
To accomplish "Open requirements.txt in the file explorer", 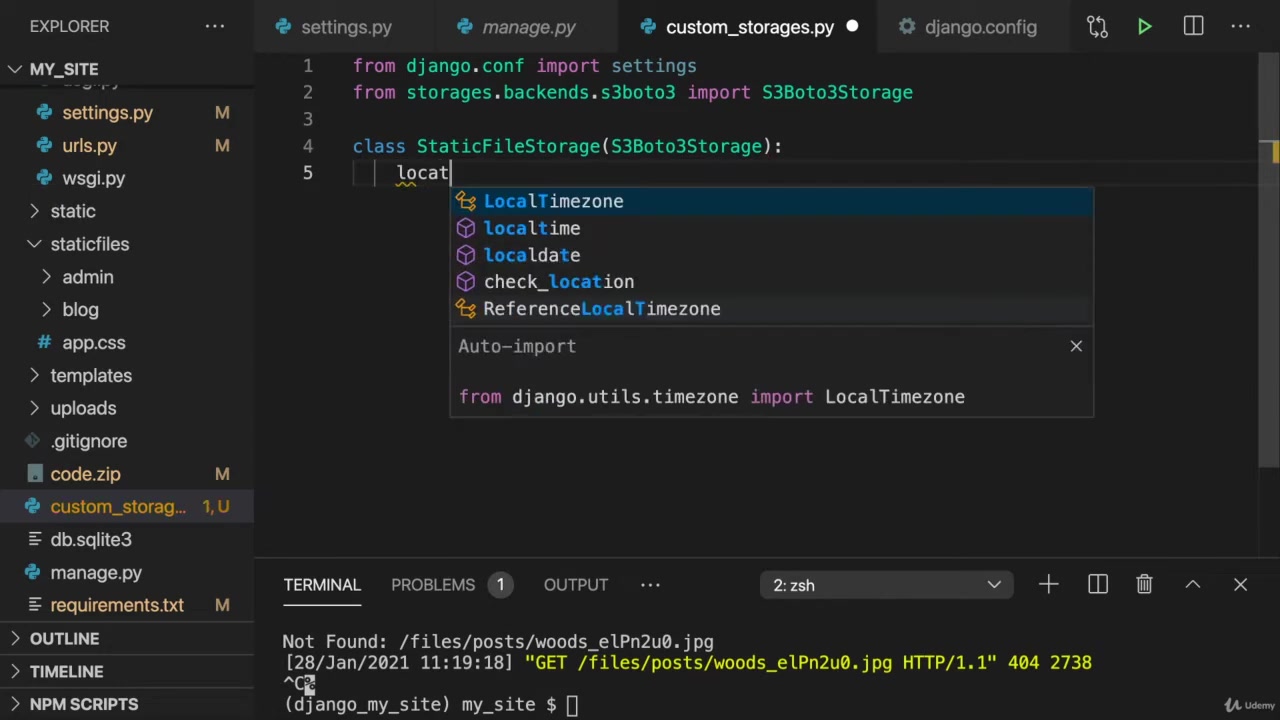I will 116,605.
